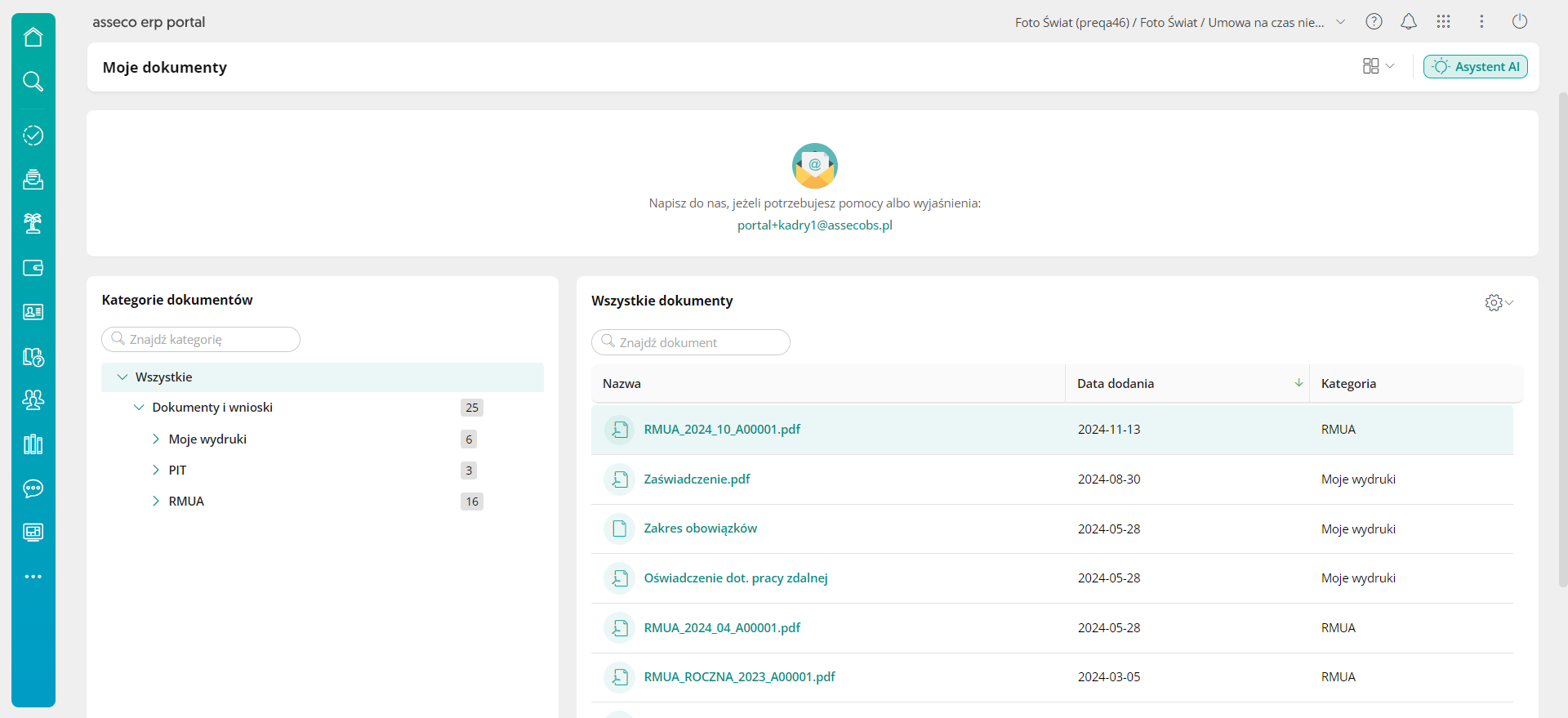This screenshot has width=1568, height=718.
Task: Open the sidebar people group icon
Action: [x=33, y=400]
